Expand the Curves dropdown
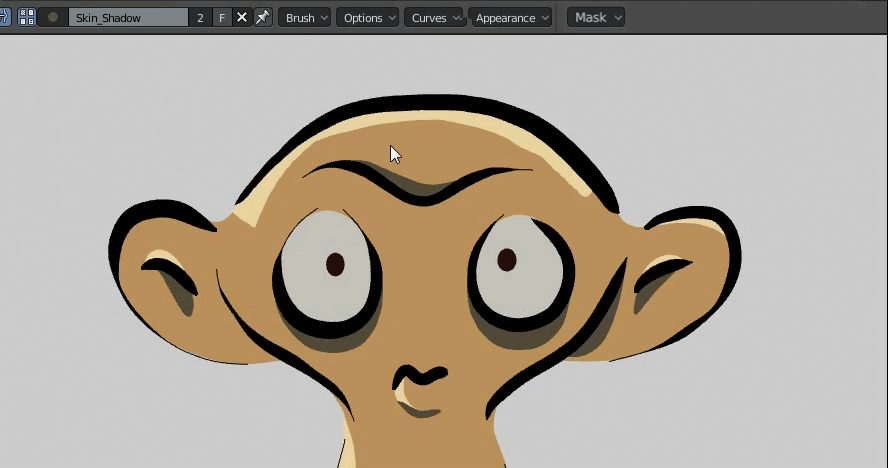This screenshot has width=888, height=468. (434, 18)
